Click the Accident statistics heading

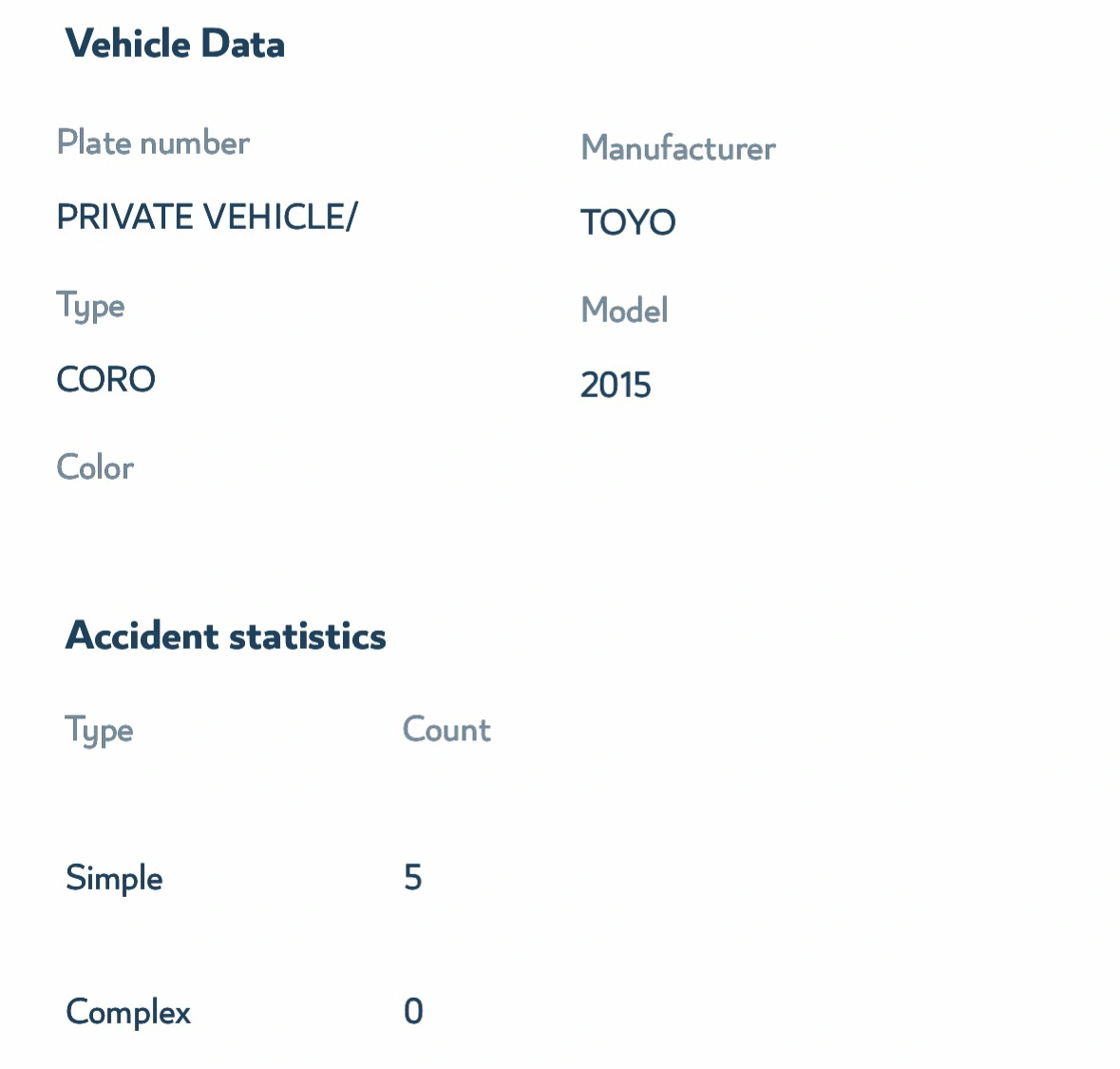pyautogui.click(x=226, y=636)
